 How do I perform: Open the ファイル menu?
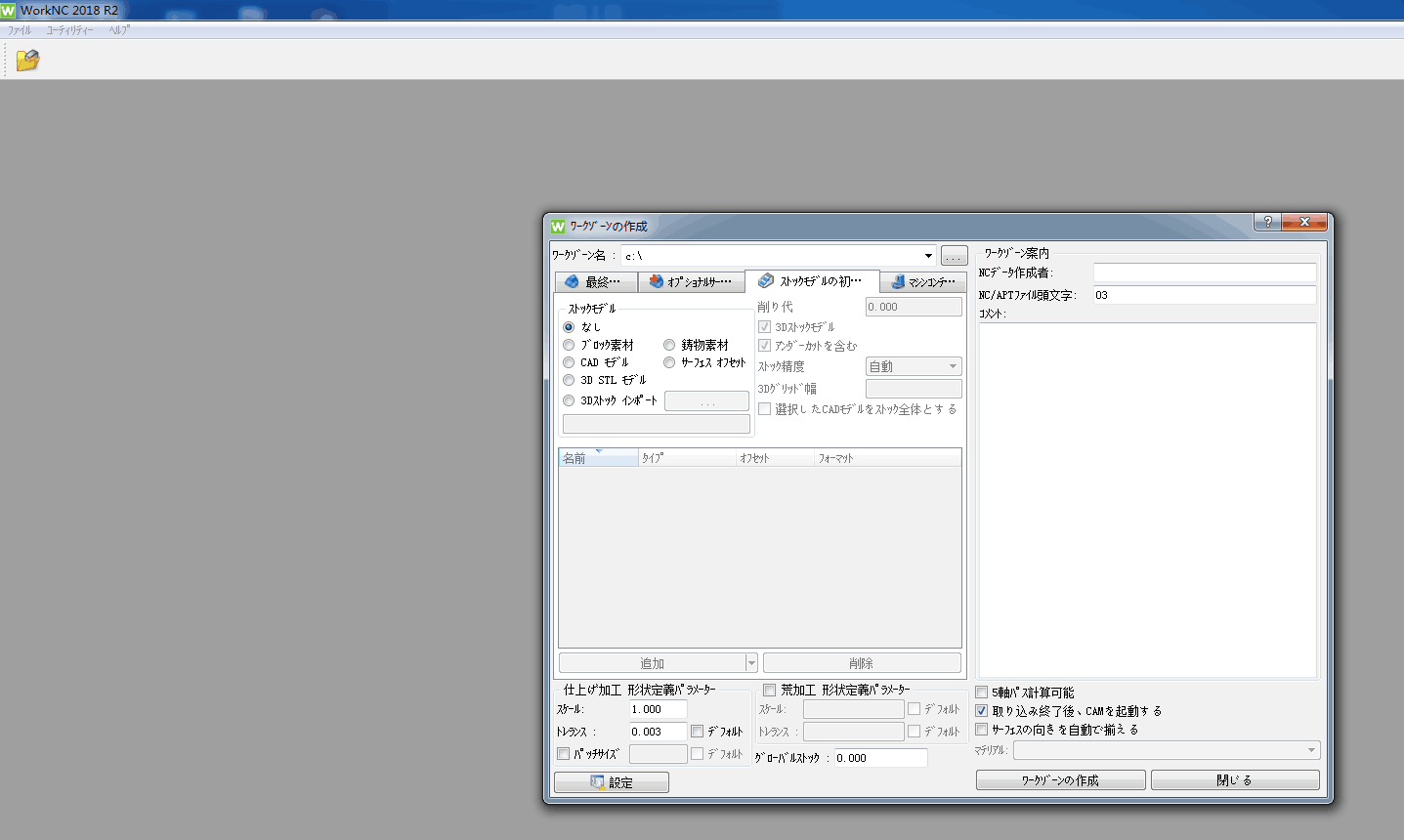tap(20, 30)
